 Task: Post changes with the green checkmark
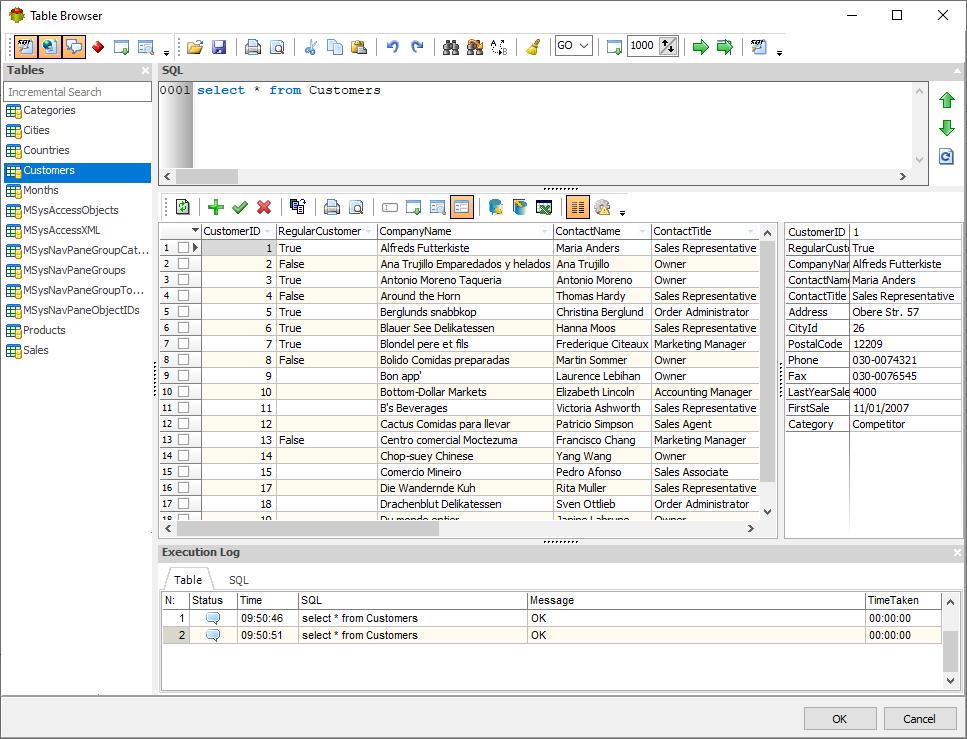tap(240, 207)
